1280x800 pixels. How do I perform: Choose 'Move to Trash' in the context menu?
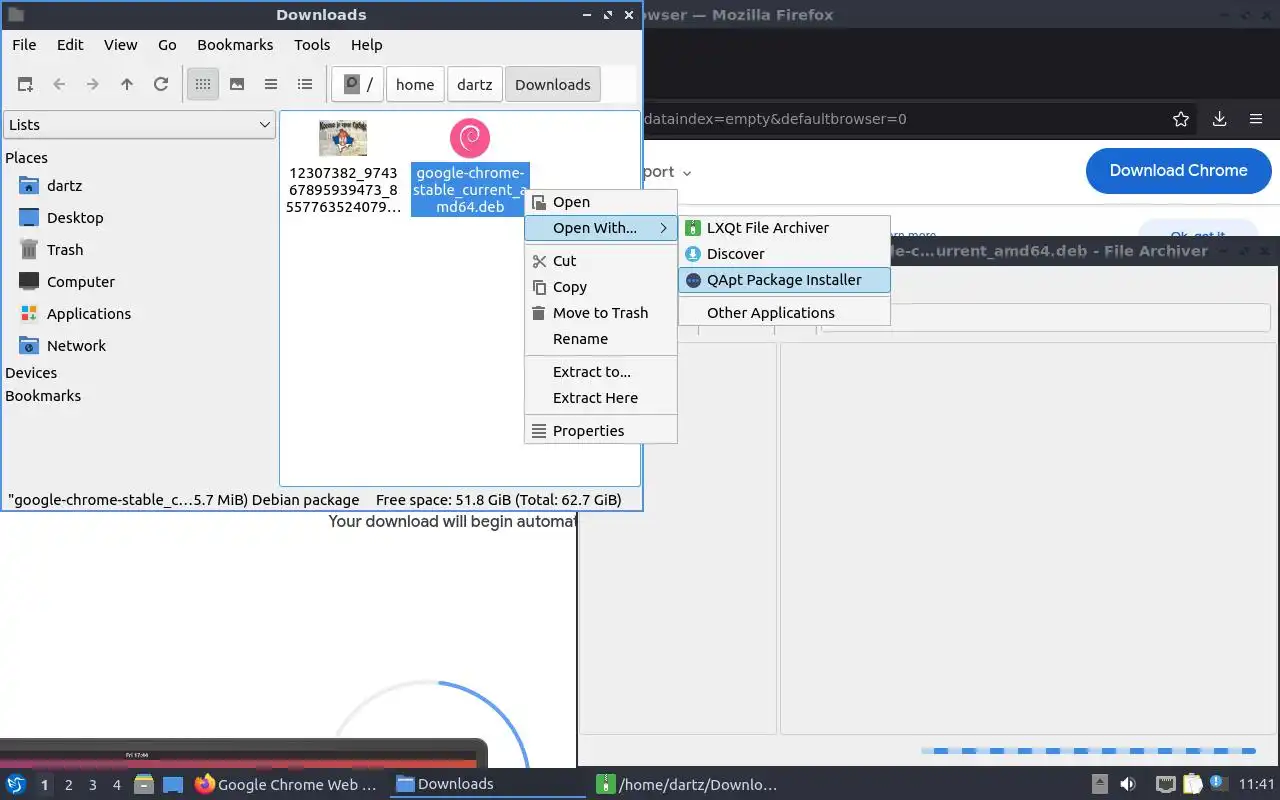click(601, 313)
